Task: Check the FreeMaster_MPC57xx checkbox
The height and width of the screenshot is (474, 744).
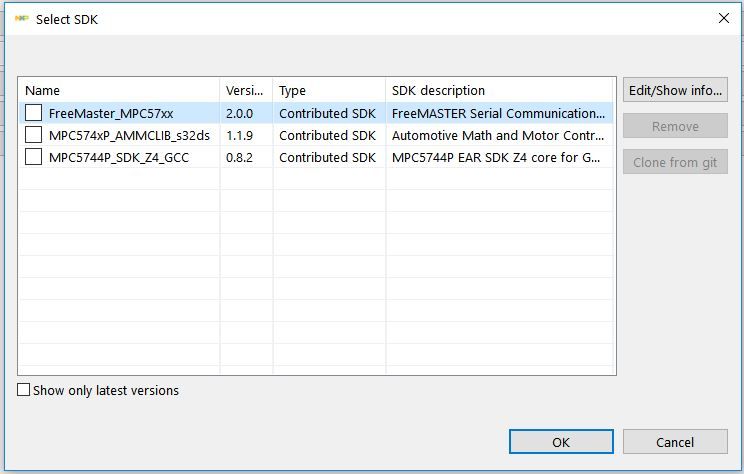Action: tap(34, 113)
